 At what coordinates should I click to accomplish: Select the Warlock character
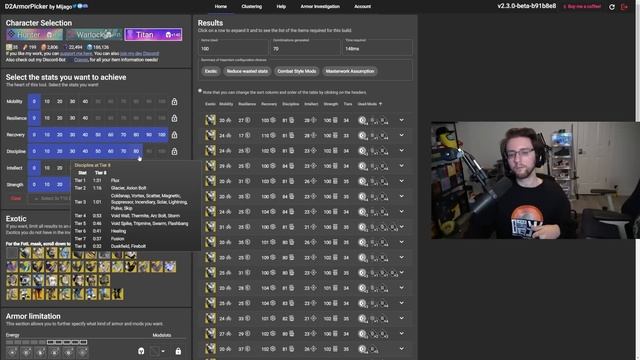(x=94, y=35)
